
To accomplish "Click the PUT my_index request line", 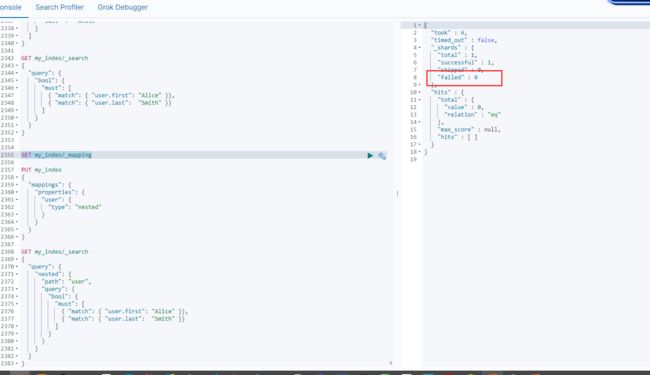I will pyautogui.click(x=41, y=170).
